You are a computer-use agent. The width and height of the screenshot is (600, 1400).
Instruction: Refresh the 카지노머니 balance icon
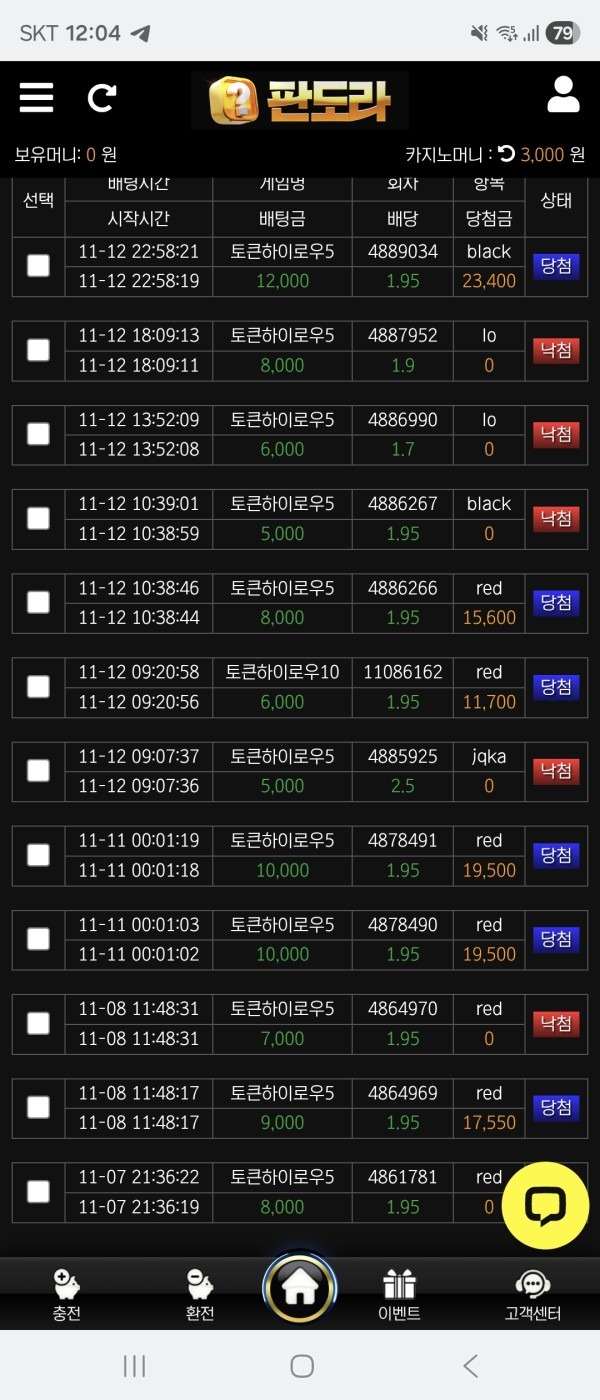[506, 154]
